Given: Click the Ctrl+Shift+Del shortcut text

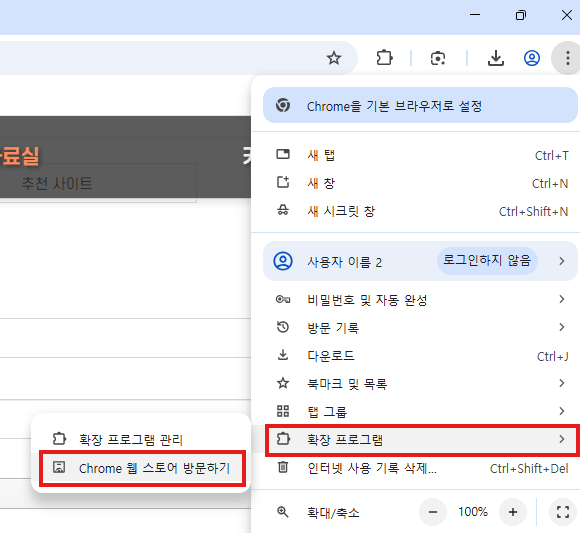Looking at the screenshot, I should click(529, 469).
